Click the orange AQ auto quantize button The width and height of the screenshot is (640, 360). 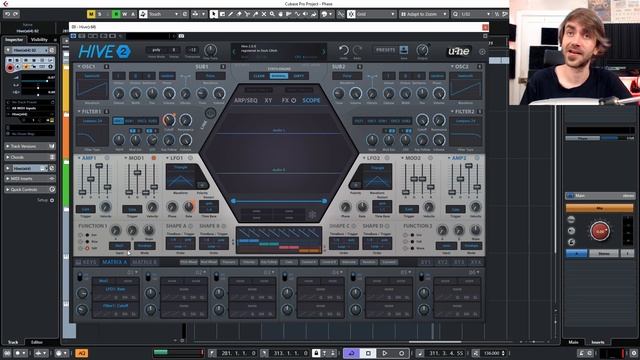81,353
